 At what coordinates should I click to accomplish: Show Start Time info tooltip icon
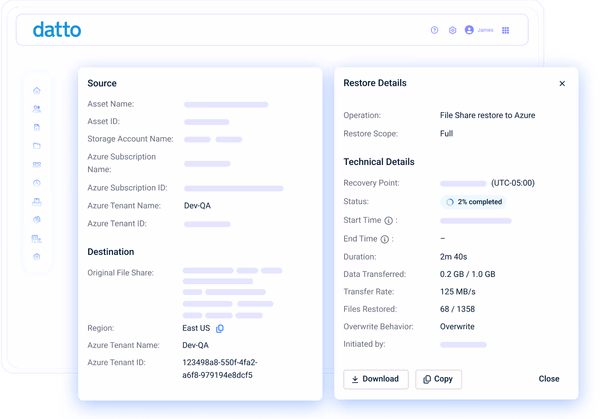click(388, 221)
